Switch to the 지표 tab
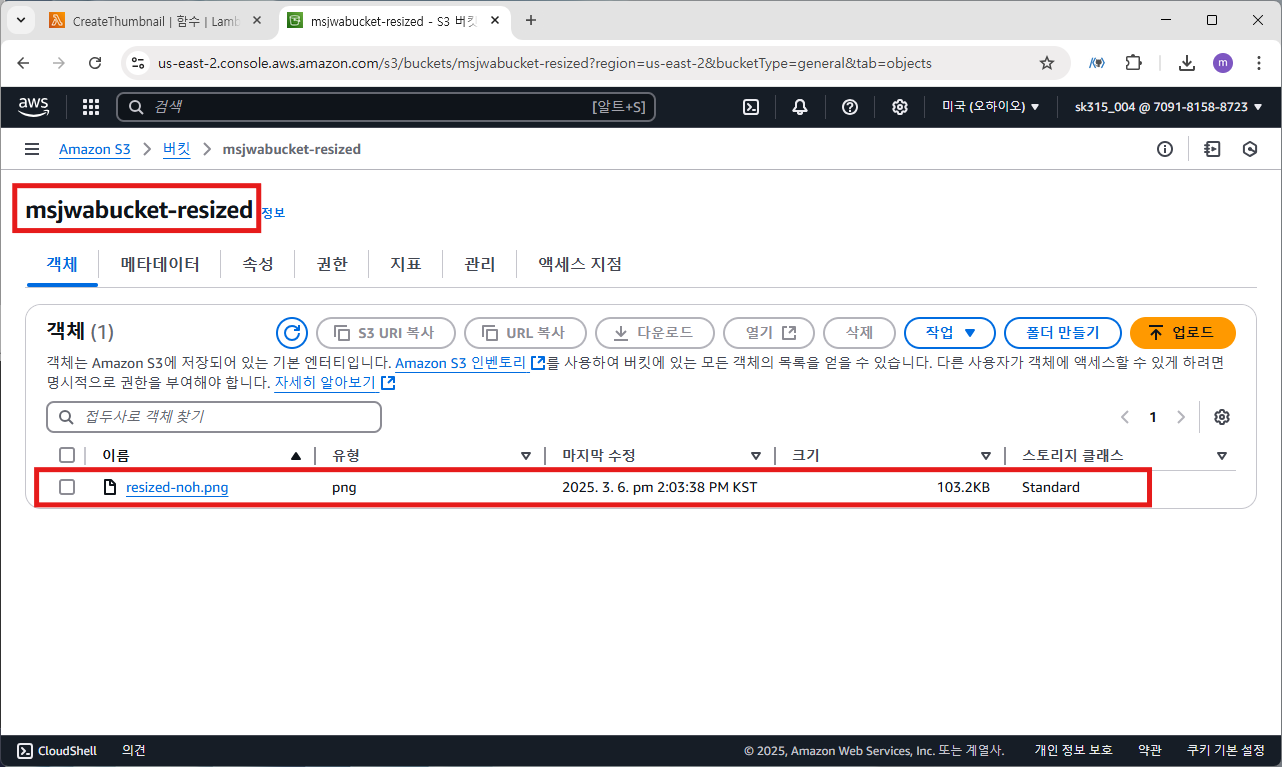Screen dimensions: 1282x767 point(406,264)
